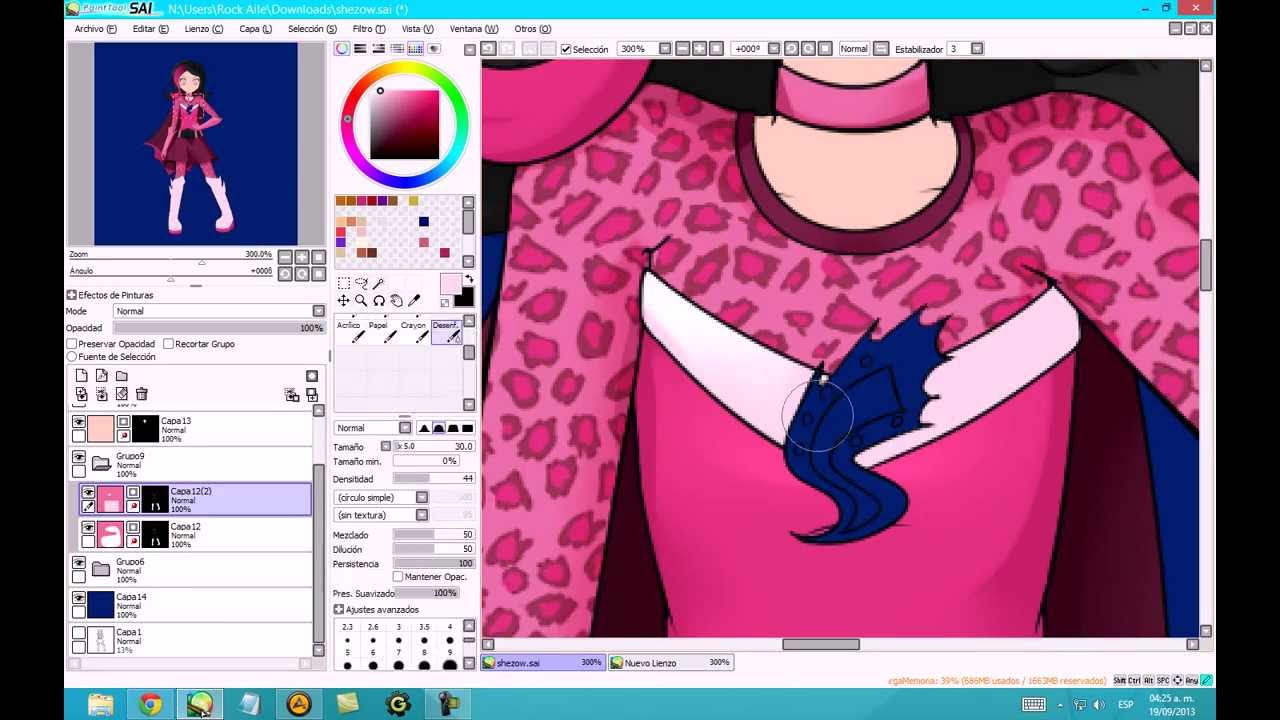Open Chrome from the Windows taskbar

(x=150, y=705)
